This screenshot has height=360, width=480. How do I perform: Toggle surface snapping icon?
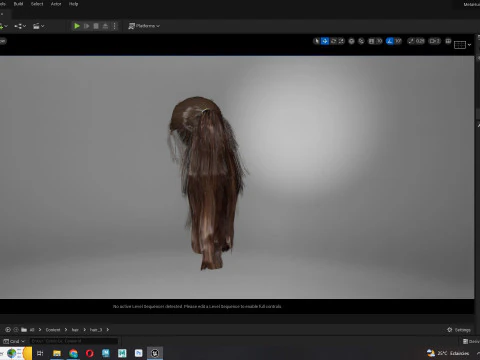click(361, 41)
